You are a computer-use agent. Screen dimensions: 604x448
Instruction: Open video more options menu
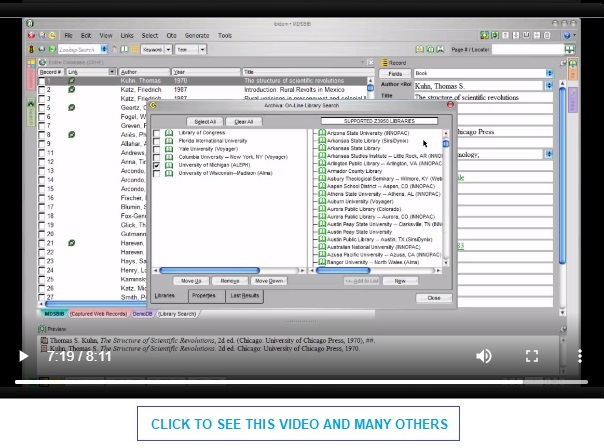click(x=580, y=356)
